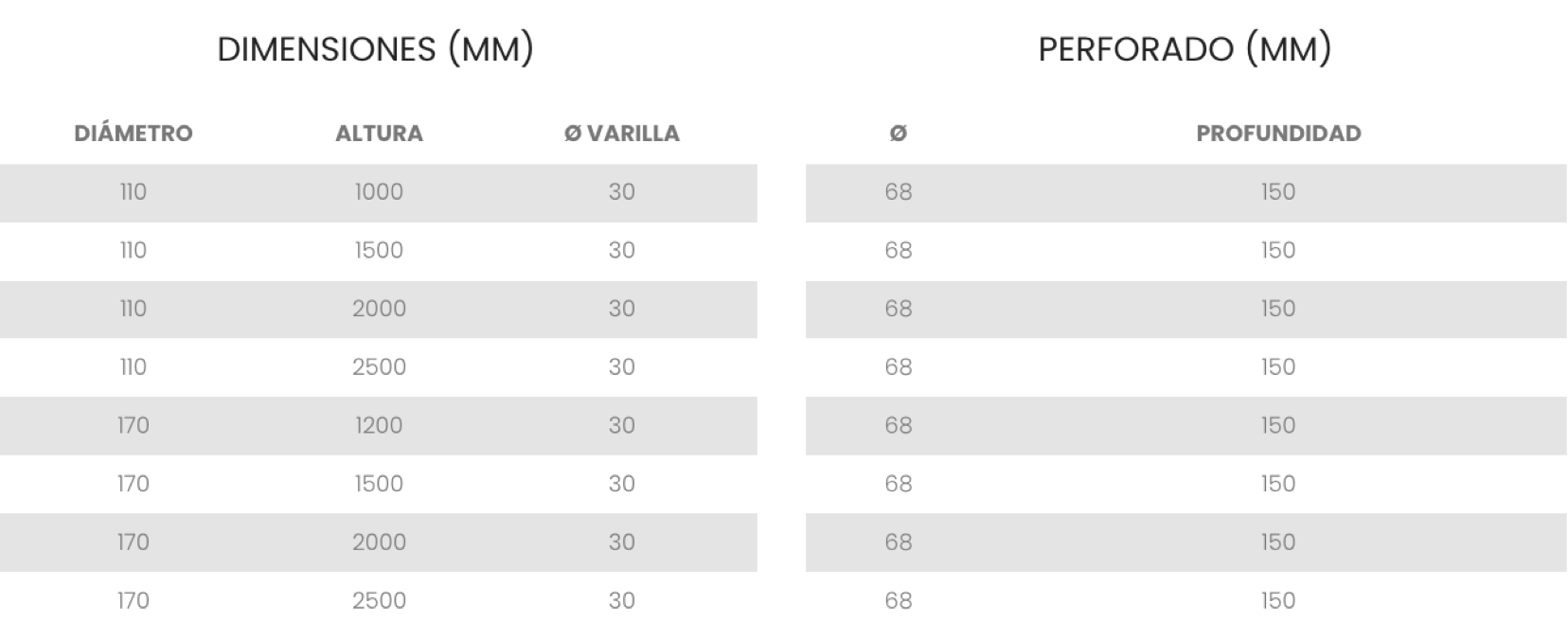
Task: Click altura 1500 in the second row
Action: click(x=379, y=251)
